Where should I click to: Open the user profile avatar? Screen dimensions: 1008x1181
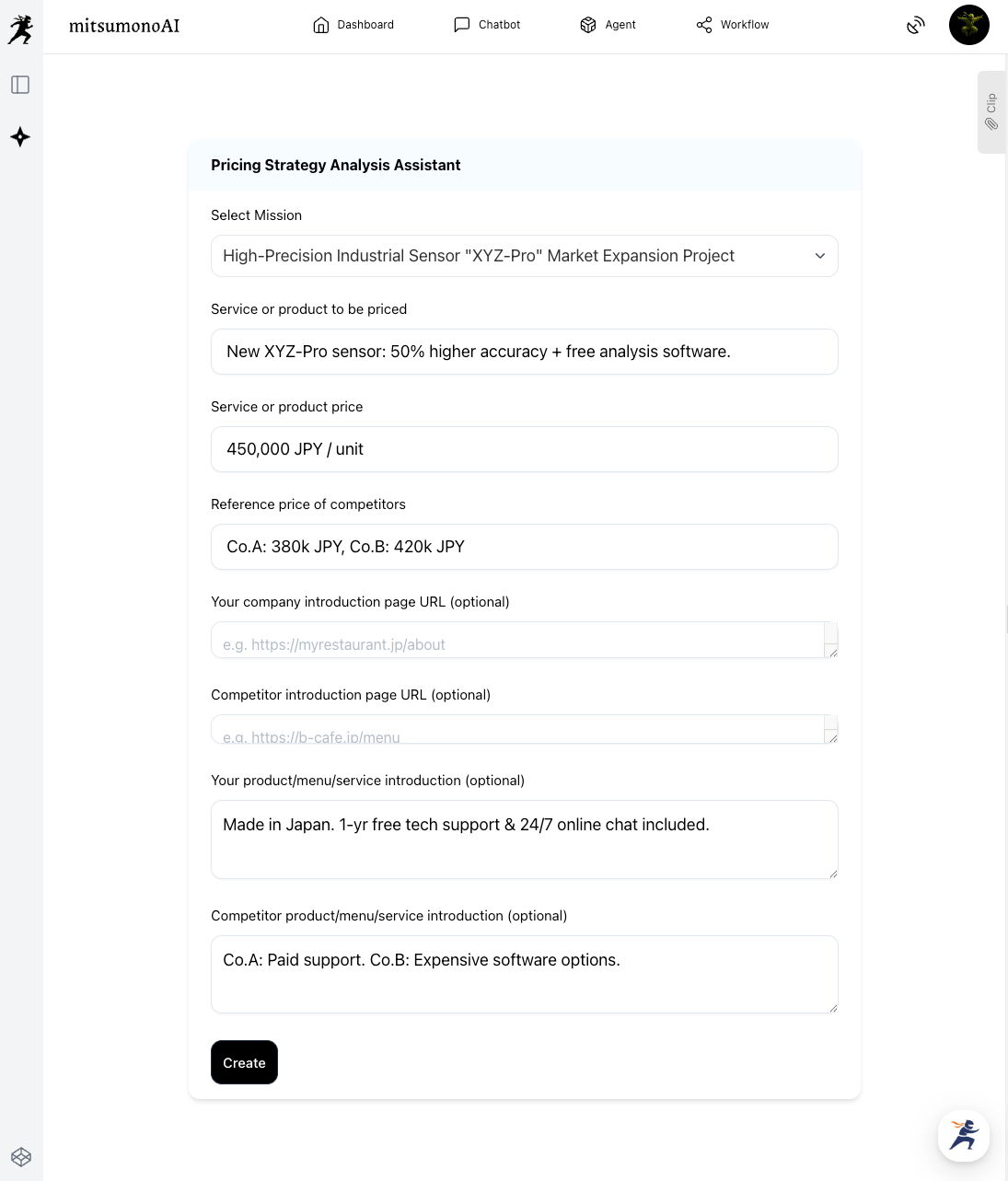click(968, 25)
